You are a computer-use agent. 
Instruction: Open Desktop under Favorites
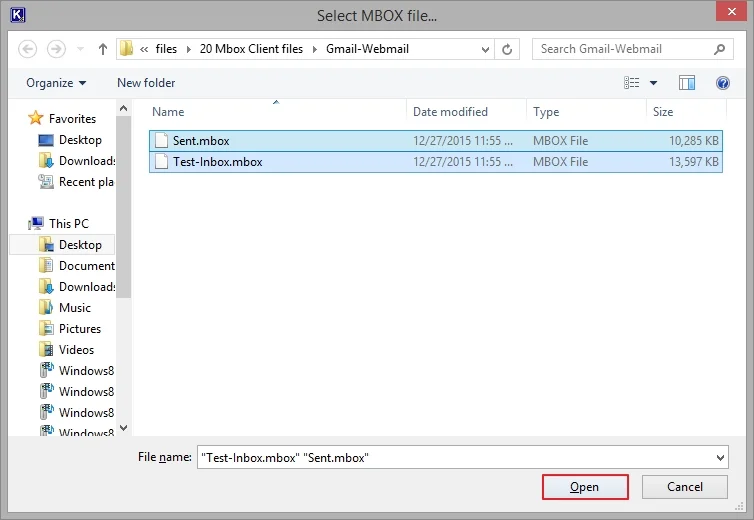80,140
